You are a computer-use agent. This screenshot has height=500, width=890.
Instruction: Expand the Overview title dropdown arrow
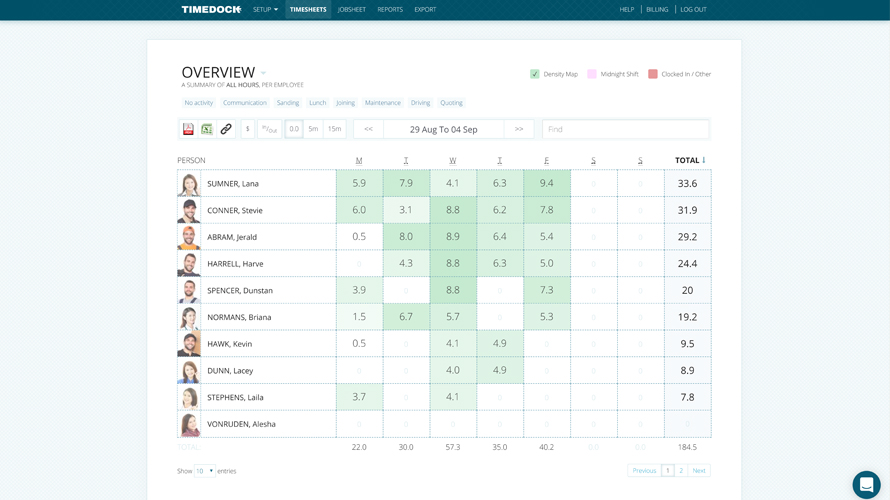[264, 73]
